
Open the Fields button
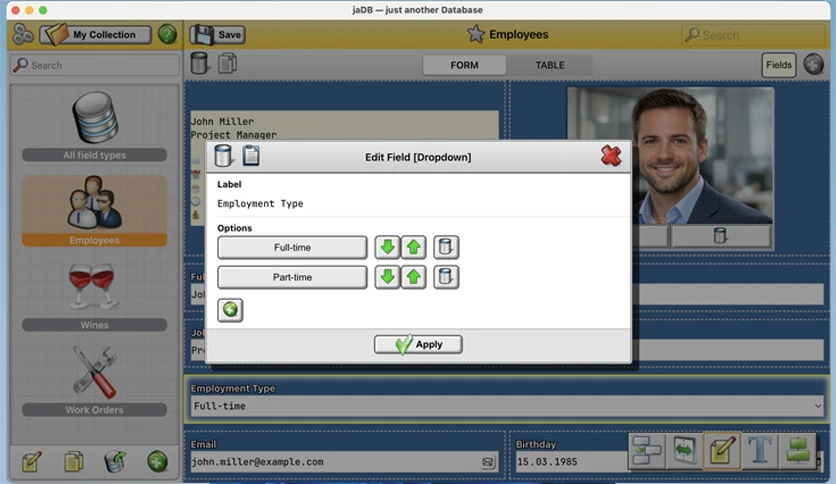(x=778, y=64)
